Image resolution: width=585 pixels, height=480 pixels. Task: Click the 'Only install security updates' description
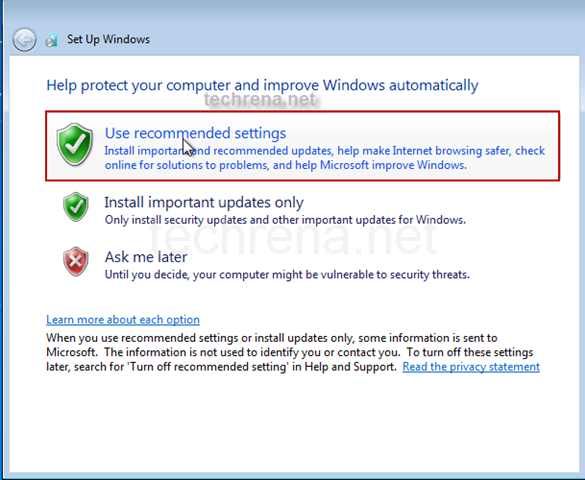pyautogui.click(x=285, y=220)
